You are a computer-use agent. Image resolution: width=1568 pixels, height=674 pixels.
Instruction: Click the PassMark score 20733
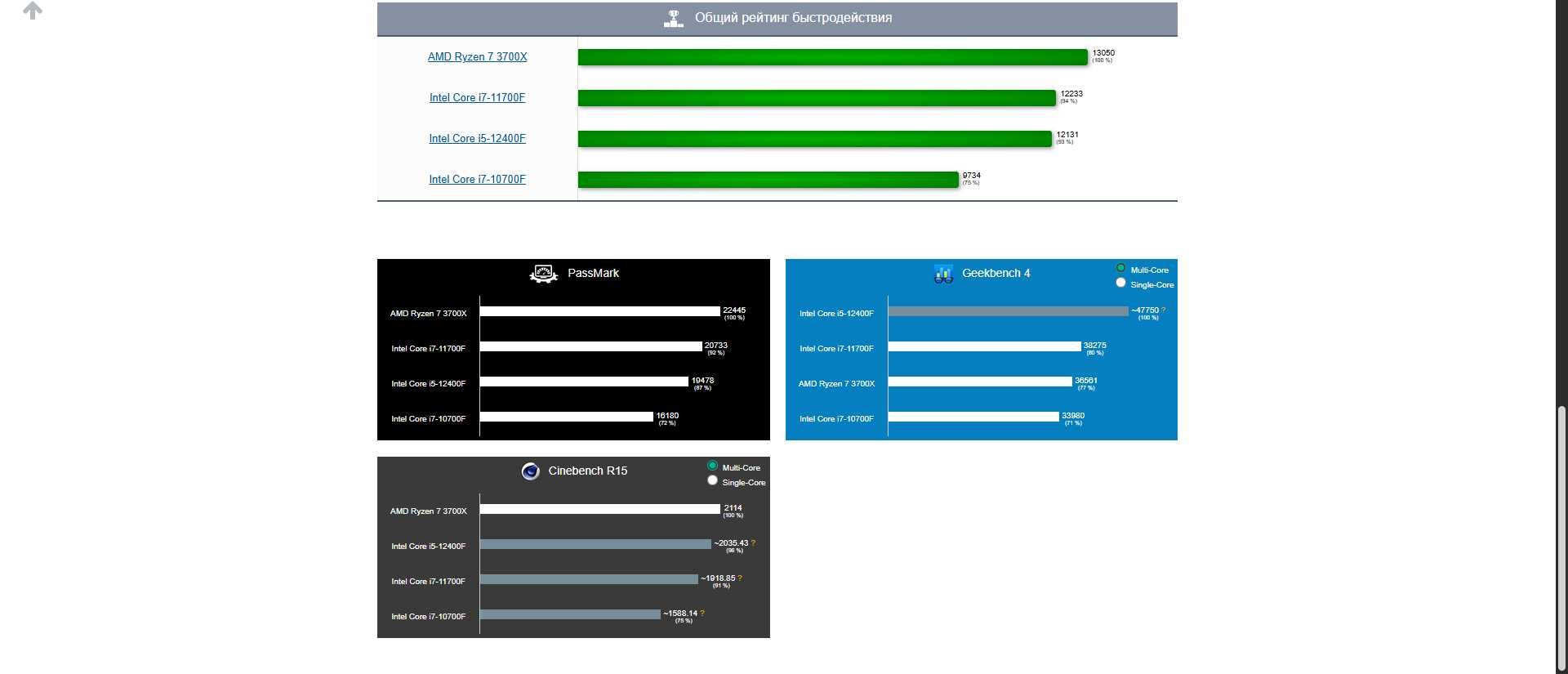(x=716, y=346)
